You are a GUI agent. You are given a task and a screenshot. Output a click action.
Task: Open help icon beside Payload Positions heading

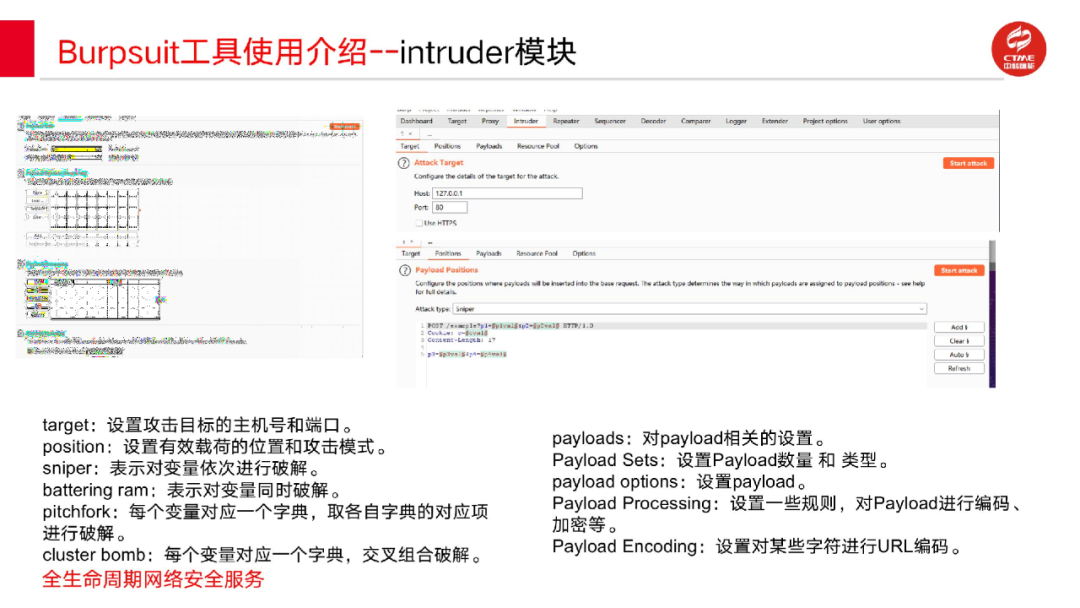click(405, 271)
